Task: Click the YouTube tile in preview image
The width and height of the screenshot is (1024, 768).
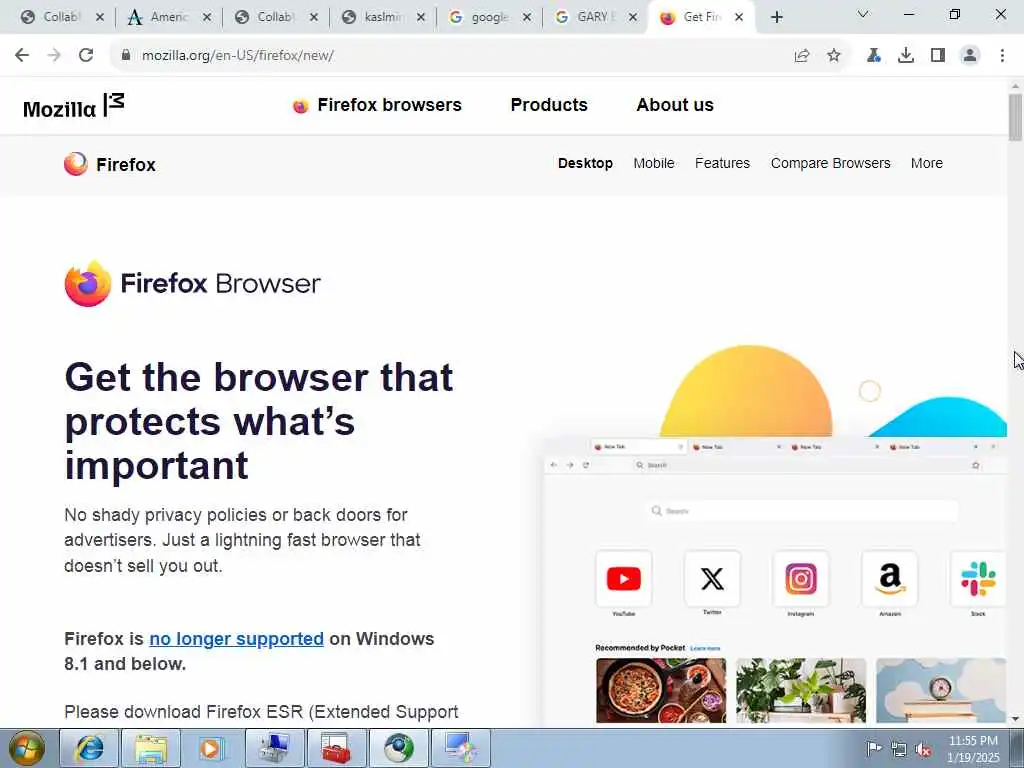Action: (624, 579)
